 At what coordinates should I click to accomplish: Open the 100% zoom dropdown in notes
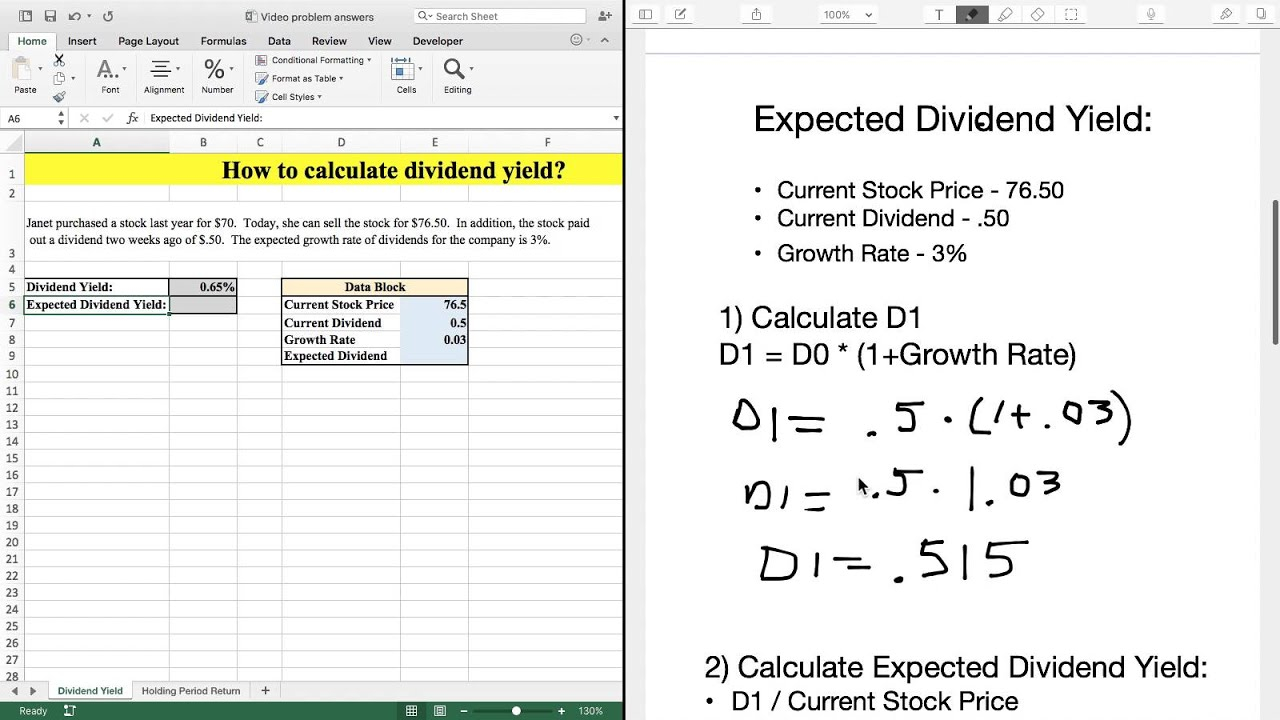(848, 15)
